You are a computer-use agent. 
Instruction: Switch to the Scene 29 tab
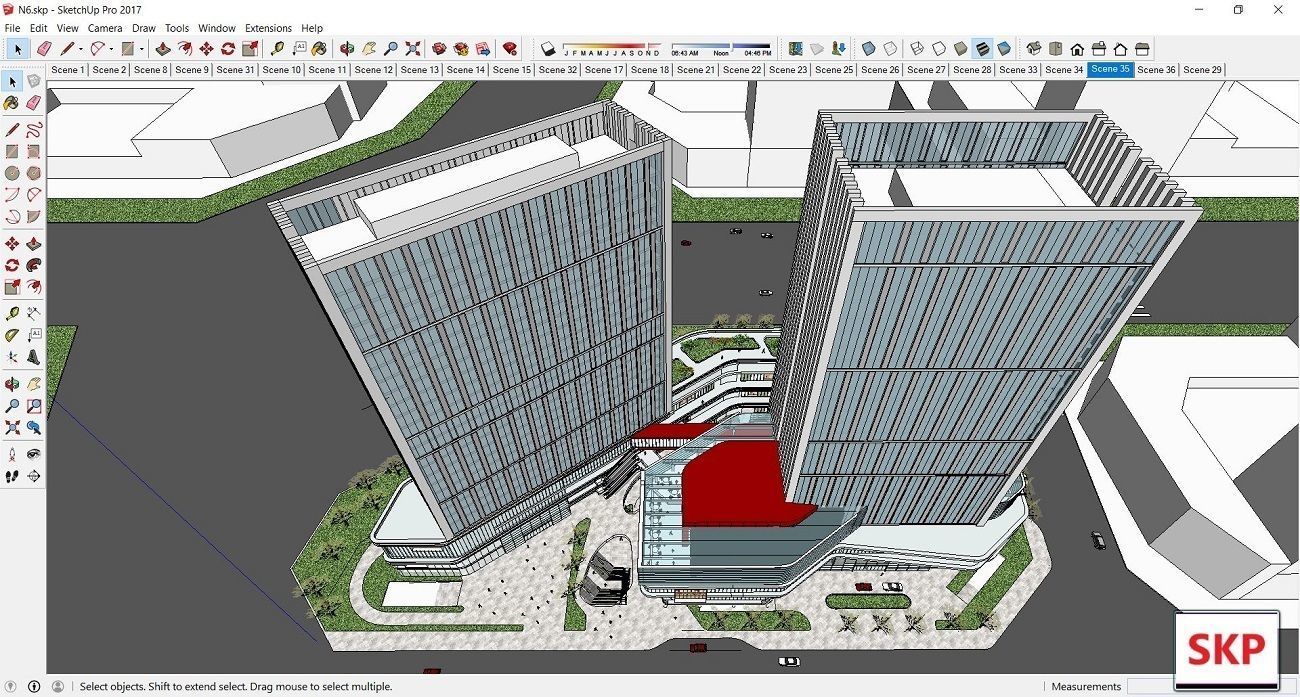pos(1202,70)
